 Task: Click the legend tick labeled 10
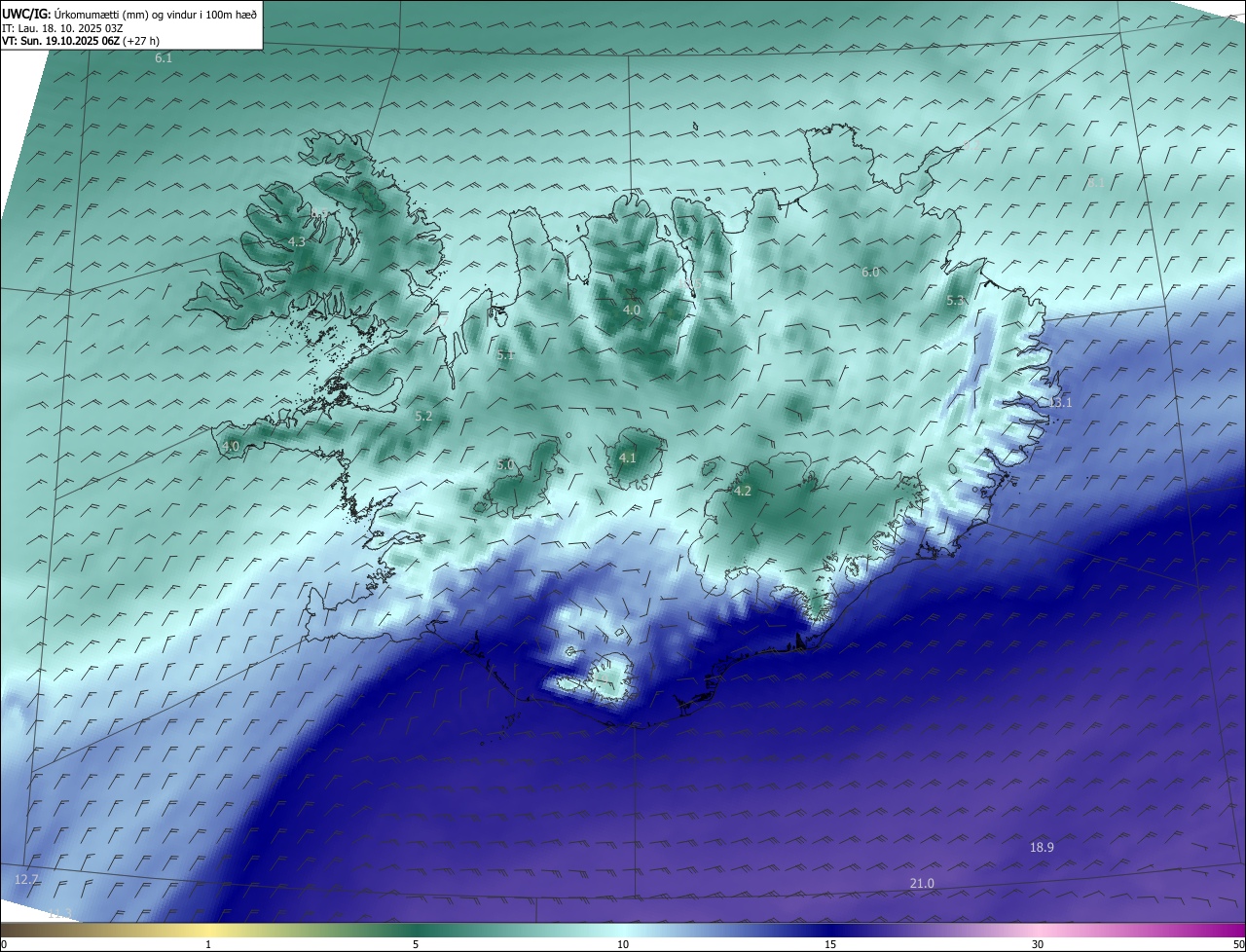623,944
